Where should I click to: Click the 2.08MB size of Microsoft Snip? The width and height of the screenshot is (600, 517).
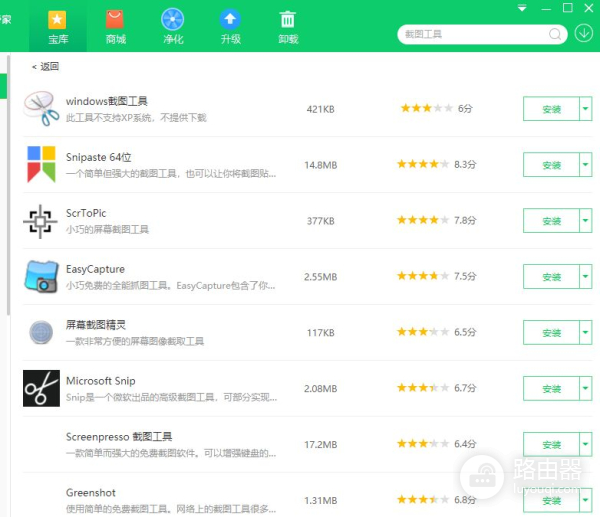coord(321,389)
